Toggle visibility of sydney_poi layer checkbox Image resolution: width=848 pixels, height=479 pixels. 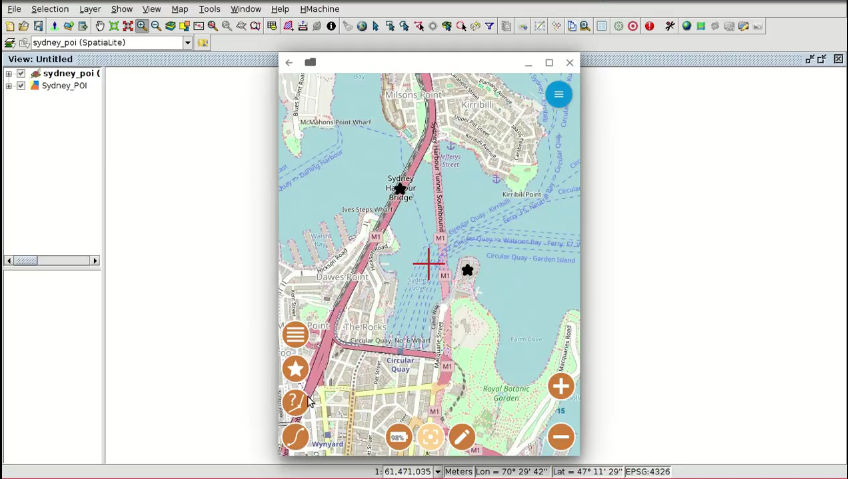[x=21, y=73]
